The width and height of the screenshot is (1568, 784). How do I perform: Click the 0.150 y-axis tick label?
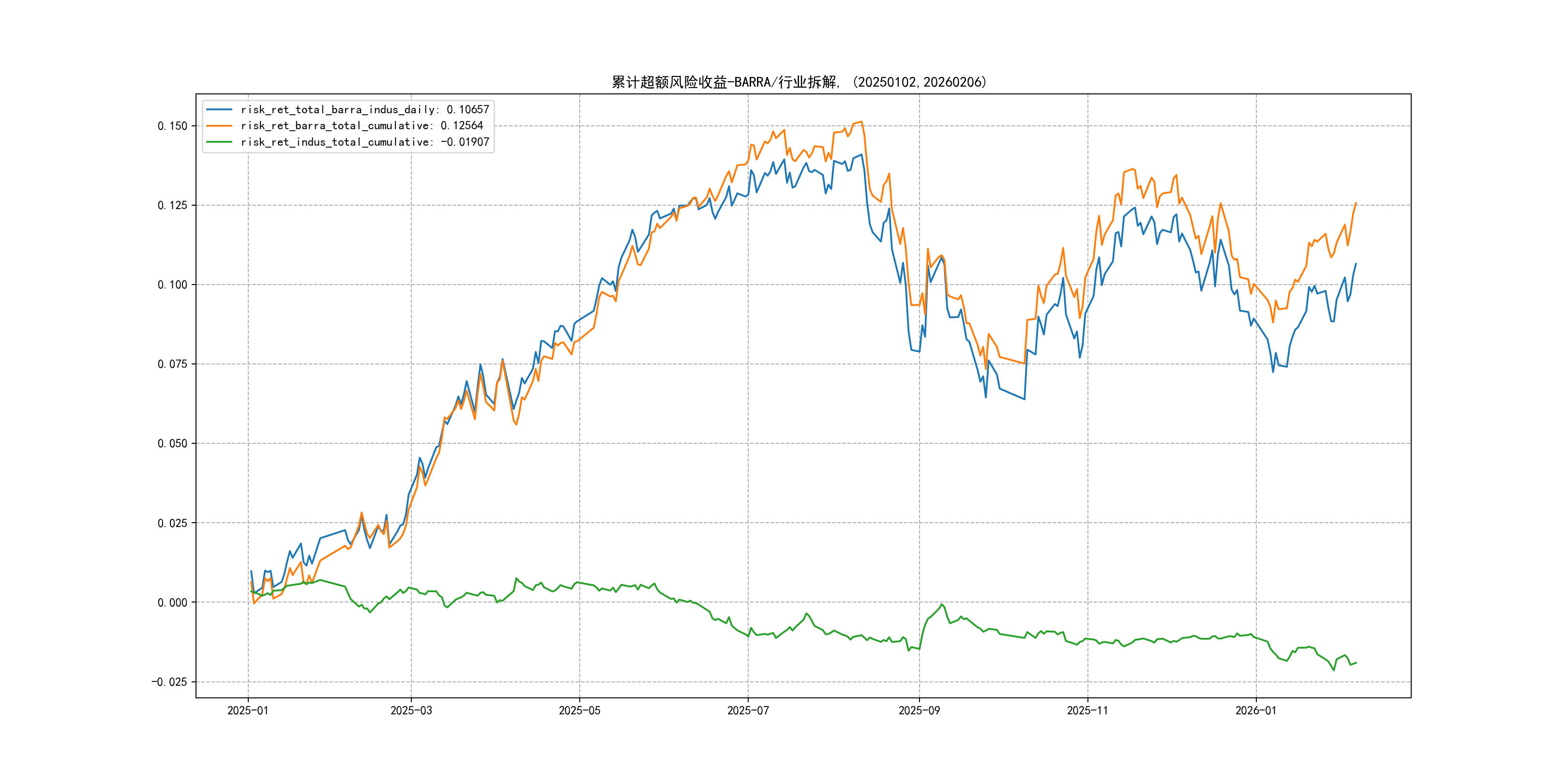(172, 126)
